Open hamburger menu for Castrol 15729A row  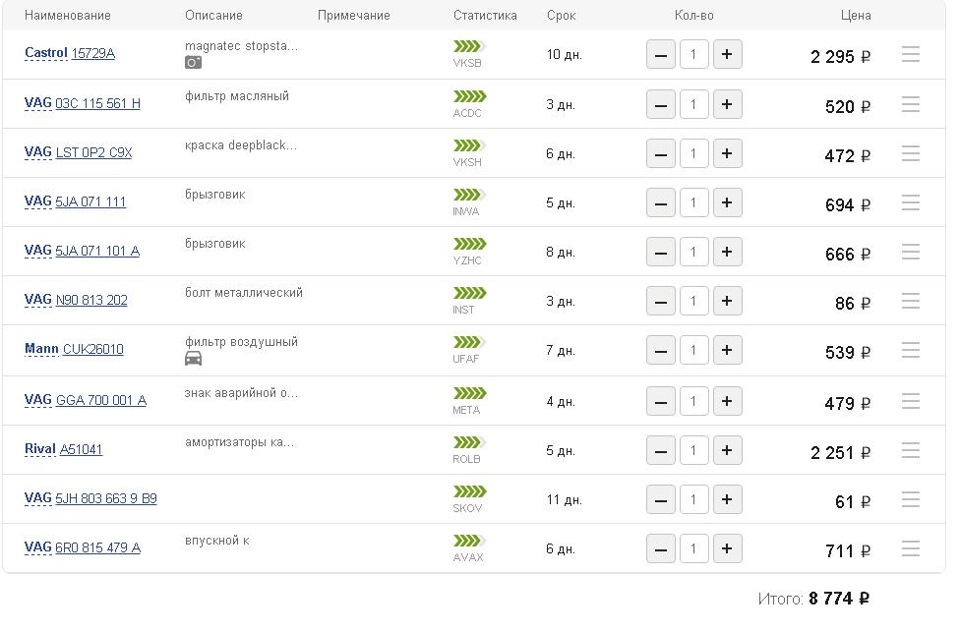[910, 55]
